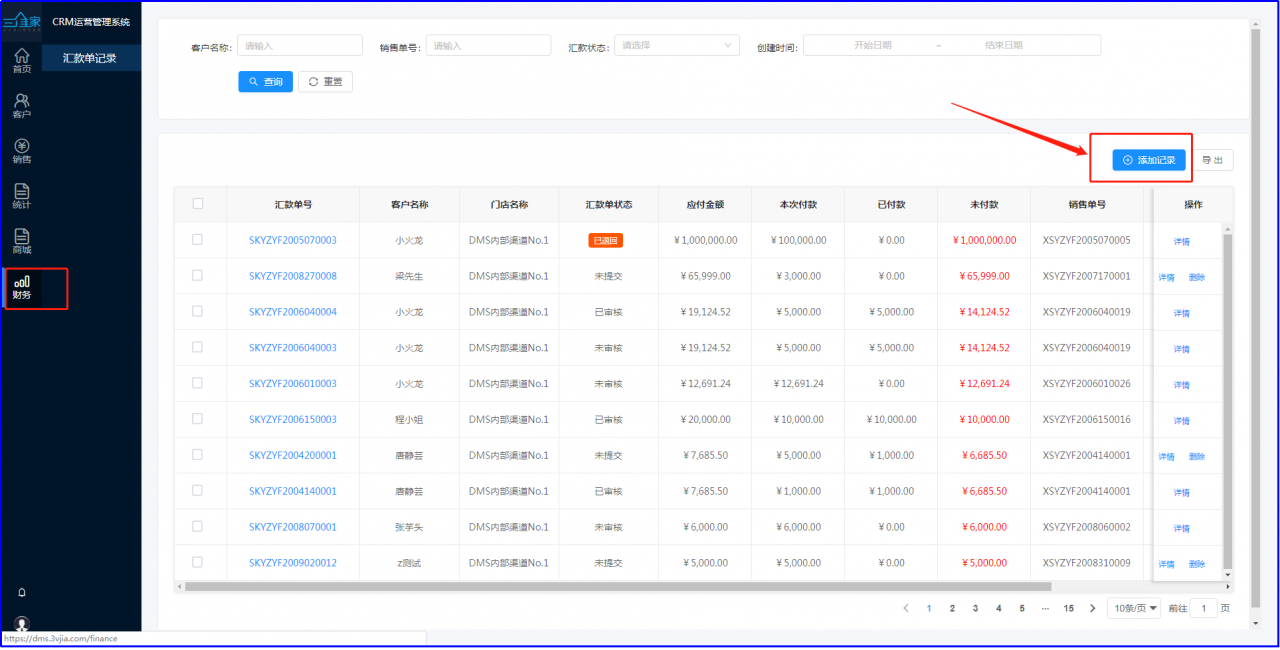Open remittance link SKYZYF2006150003
This screenshot has height=650, width=1280.
293,420
